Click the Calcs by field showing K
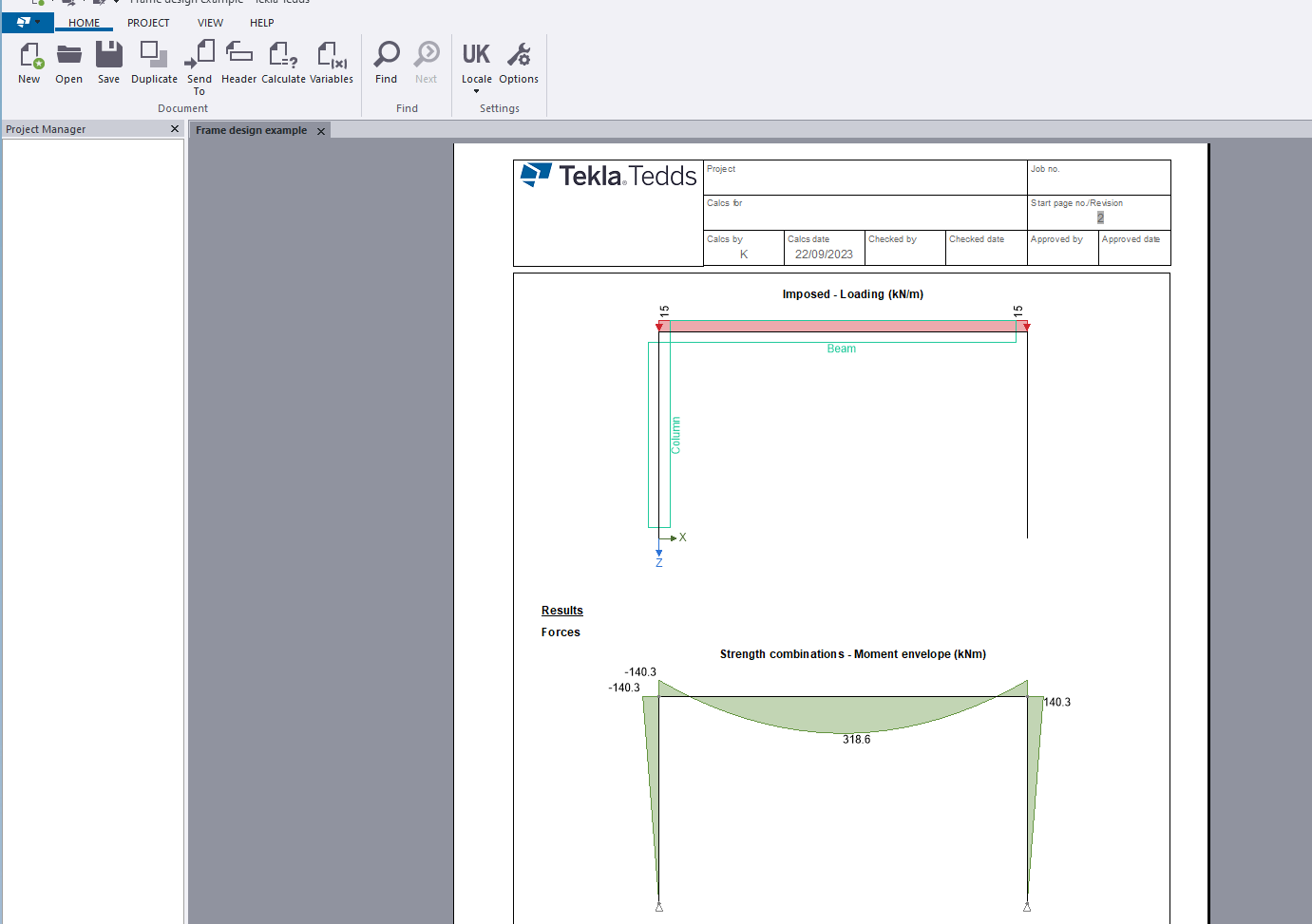This screenshot has width=1312, height=924. [744, 249]
